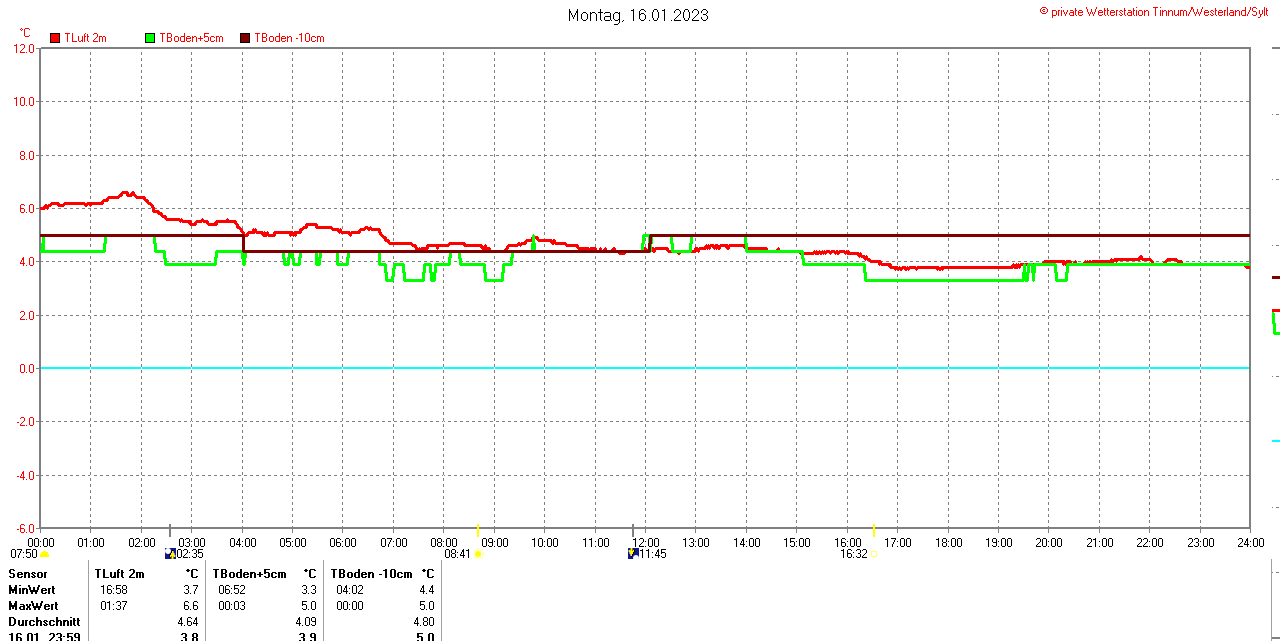Click the MaxWert row label
The image size is (1280, 641).
33,606
